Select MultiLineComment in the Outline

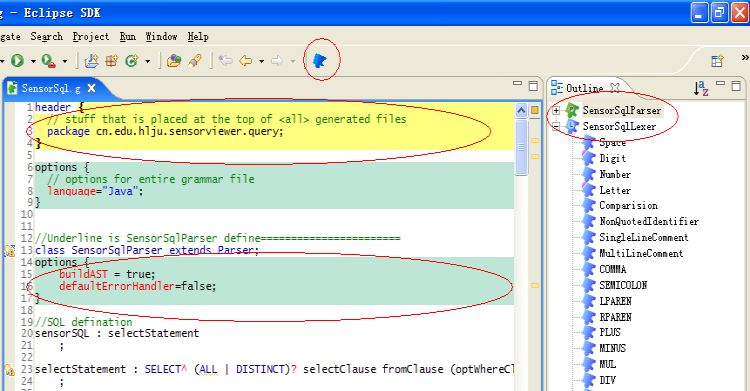tap(641, 253)
